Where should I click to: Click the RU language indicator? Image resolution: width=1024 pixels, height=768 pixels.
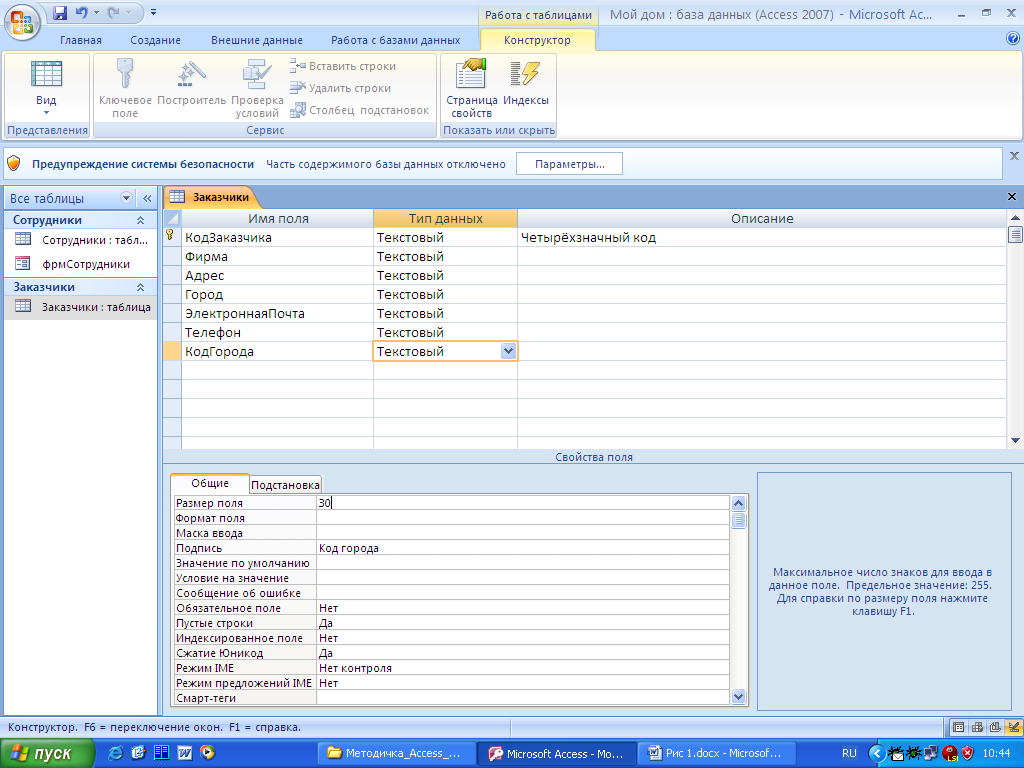click(849, 753)
